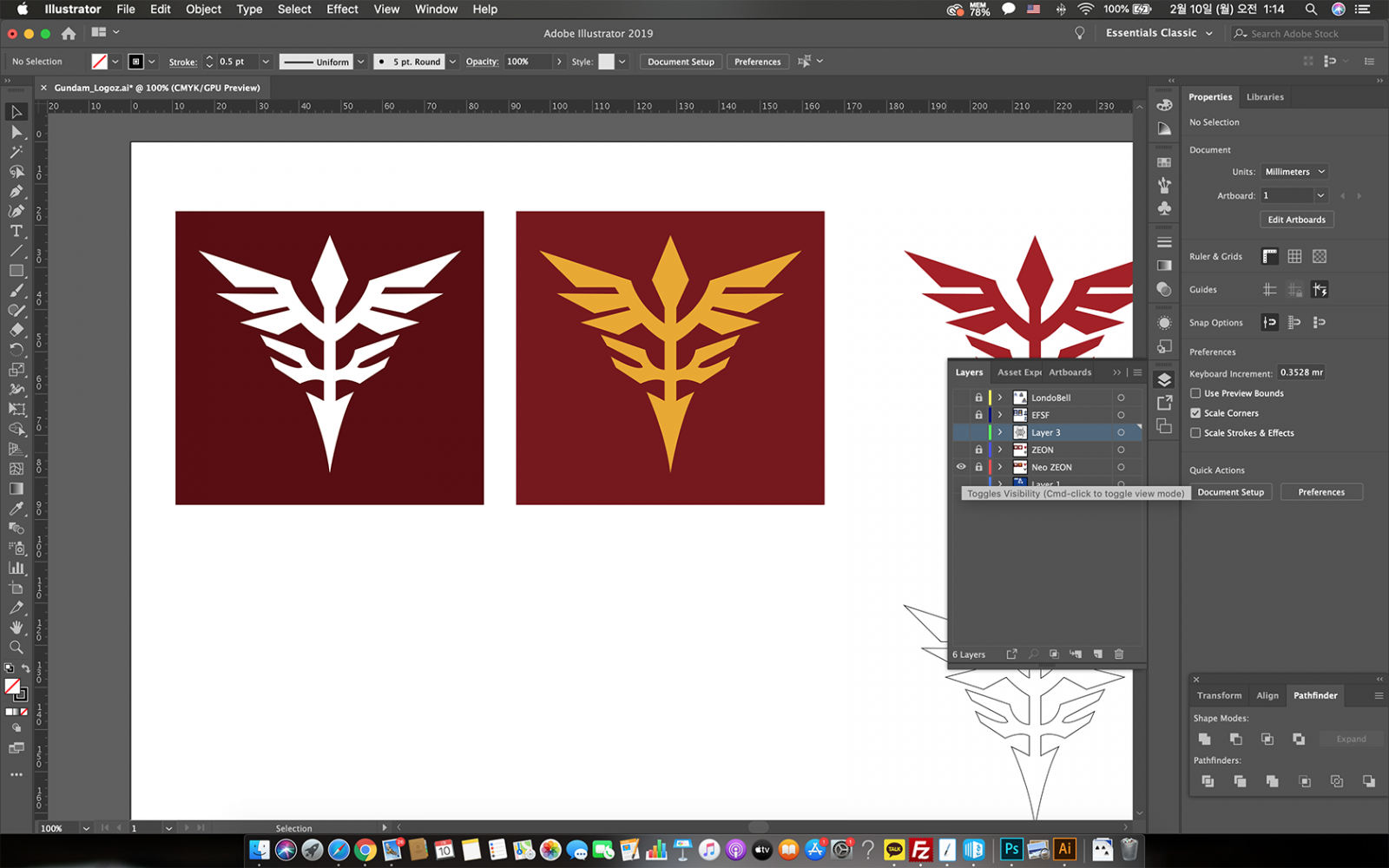Screen dimensions: 1389x868
Task: Select the Zoom tool in toolbar
Action: coord(16,648)
